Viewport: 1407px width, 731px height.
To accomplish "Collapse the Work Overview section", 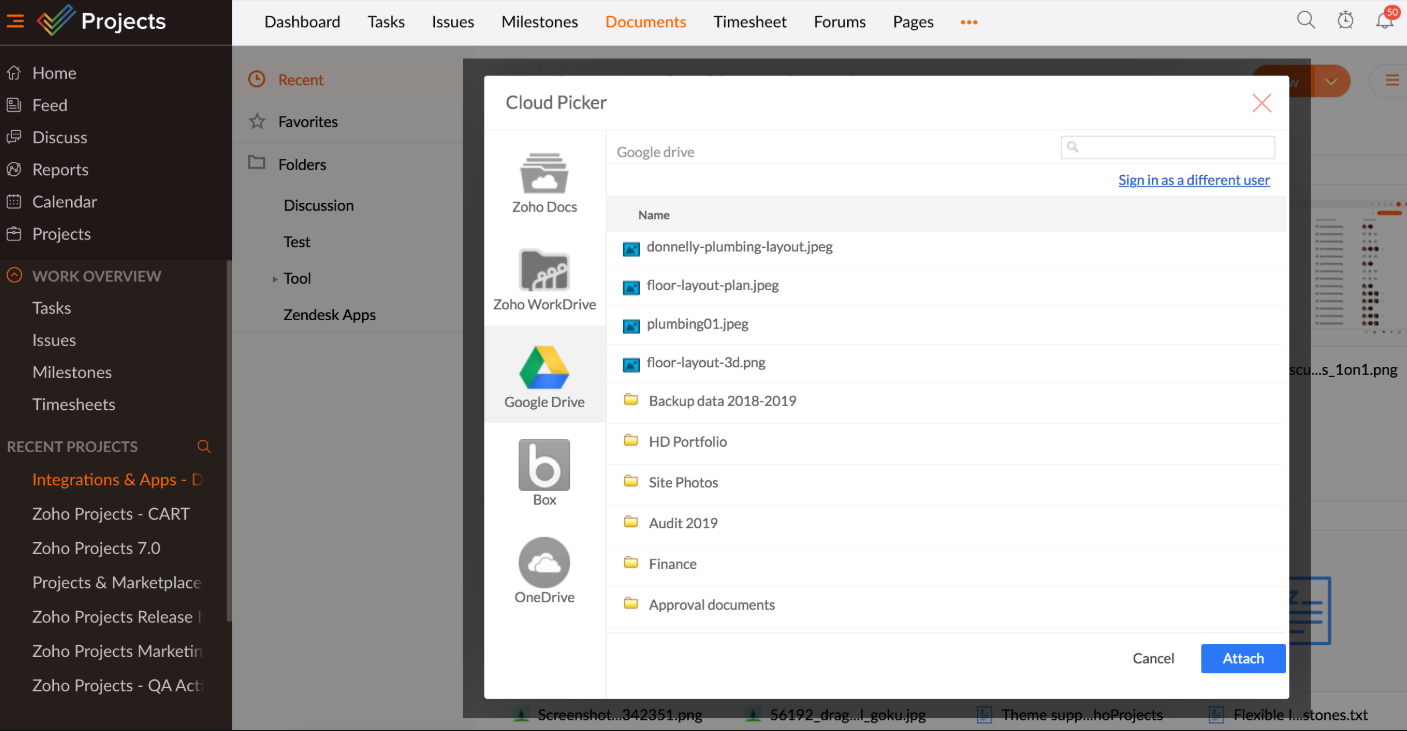I will [14, 275].
